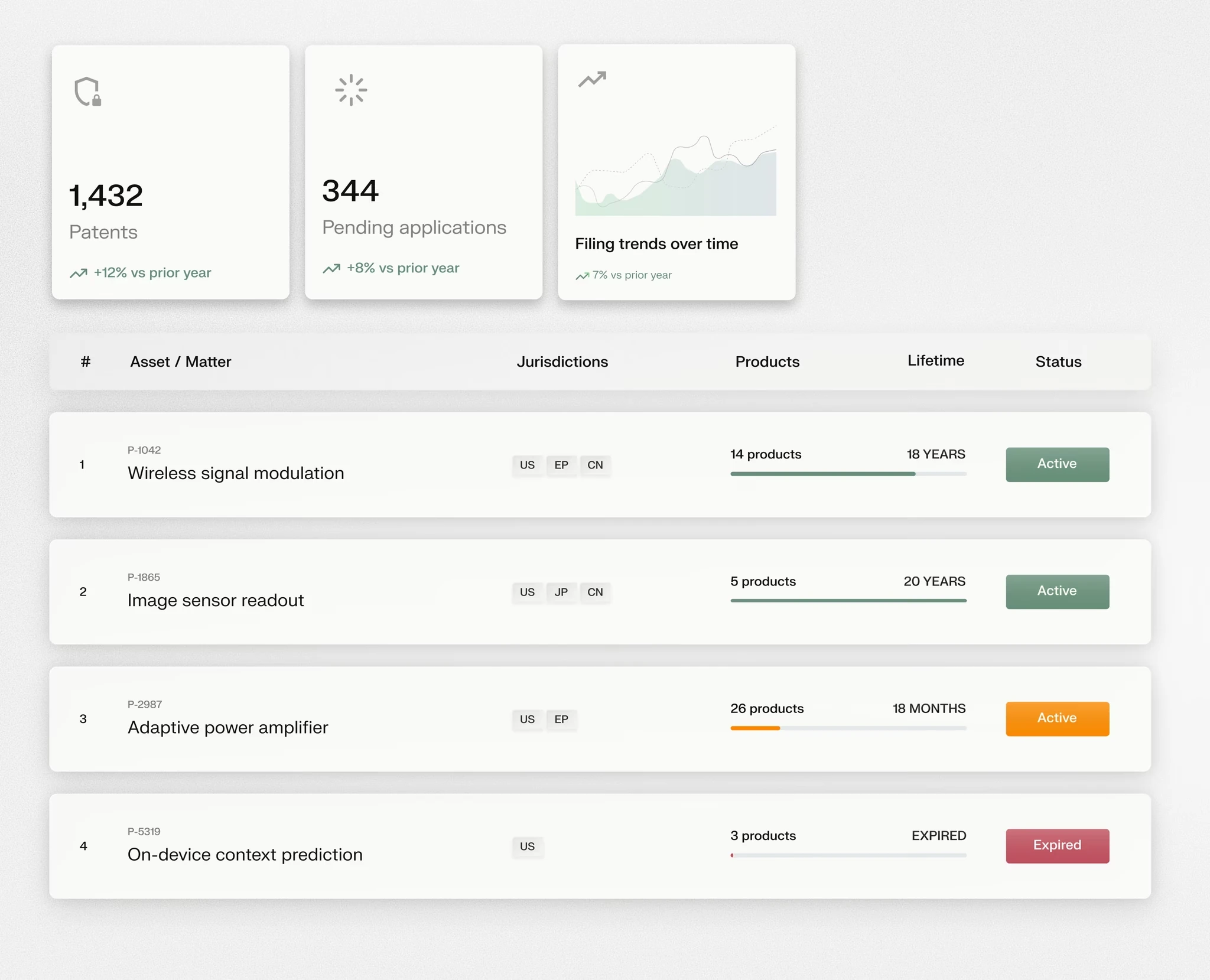This screenshot has width=1210, height=980.
Task: Click orange Active status for Adaptive power amplifier
Action: coord(1058,718)
